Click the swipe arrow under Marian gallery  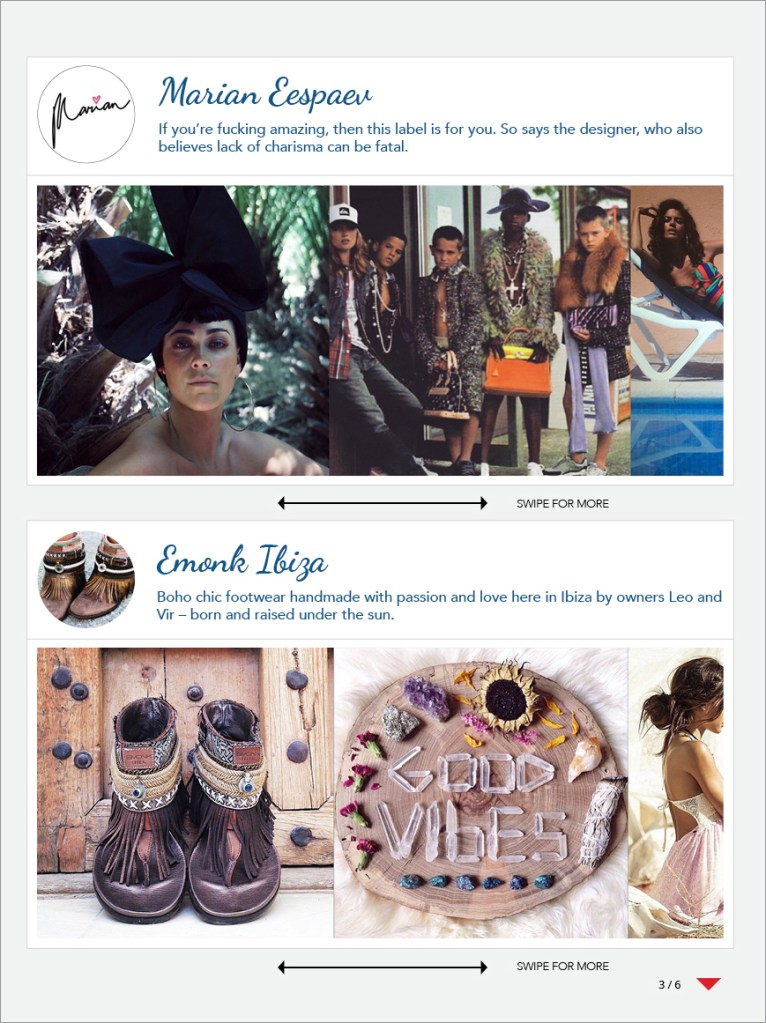[x=382, y=503]
